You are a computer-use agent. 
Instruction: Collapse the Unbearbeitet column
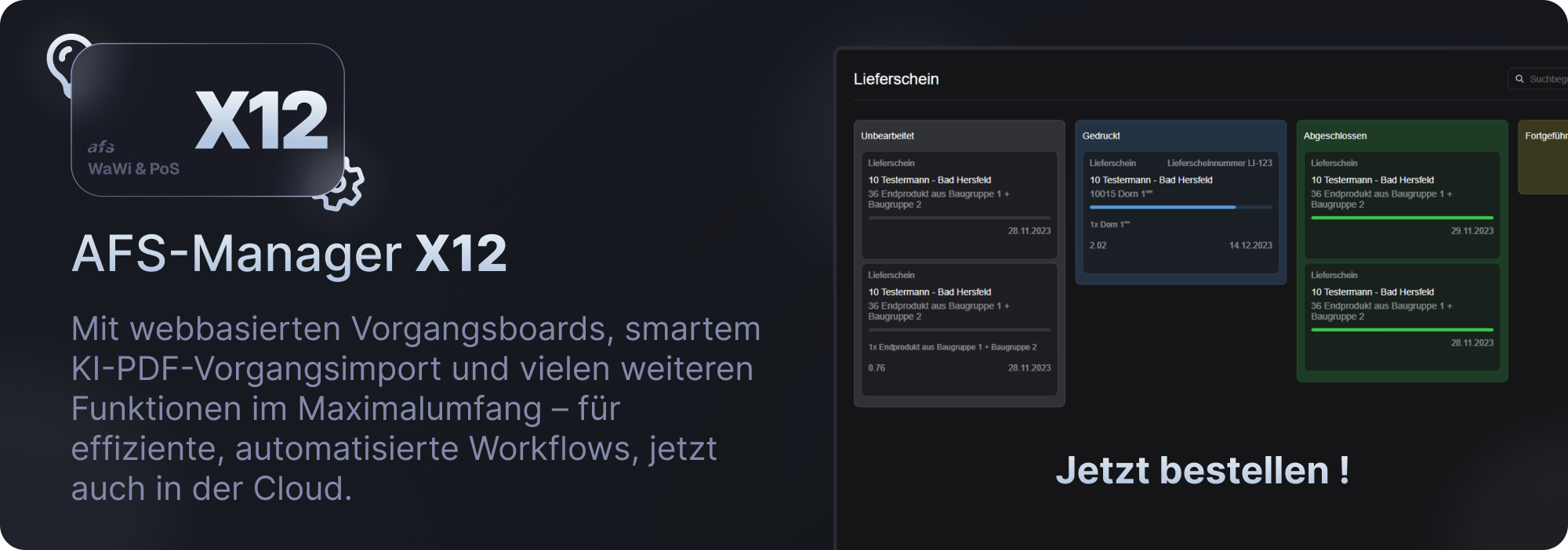tap(888, 135)
